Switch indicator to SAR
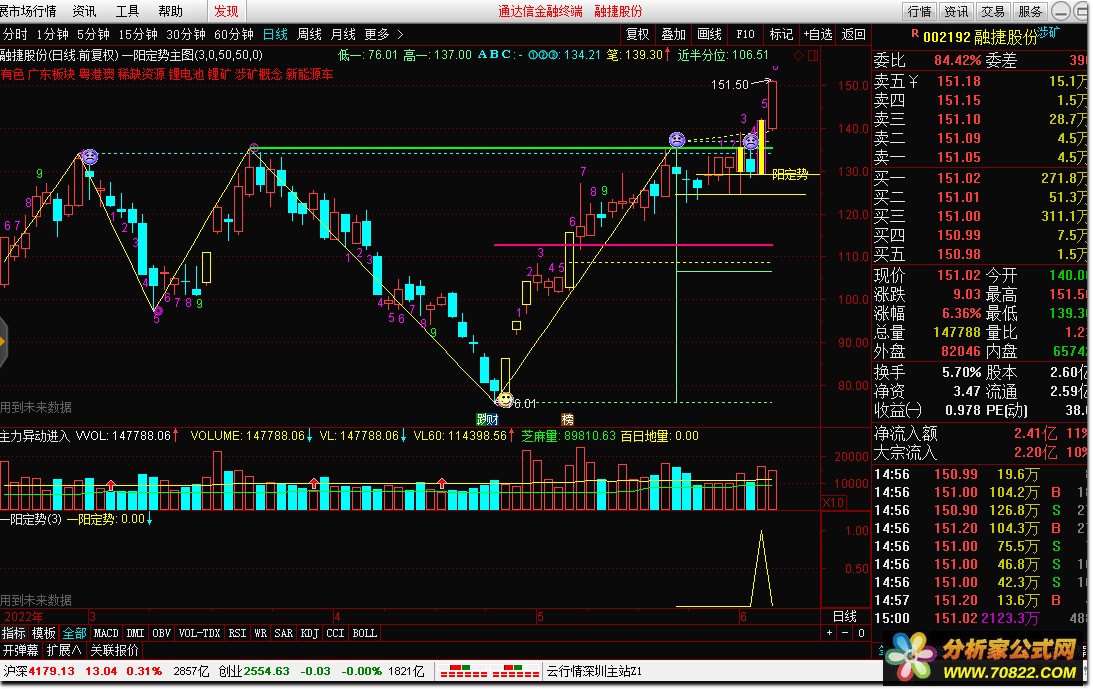This screenshot has height=689, width=1093. click(x=283, y=633)
